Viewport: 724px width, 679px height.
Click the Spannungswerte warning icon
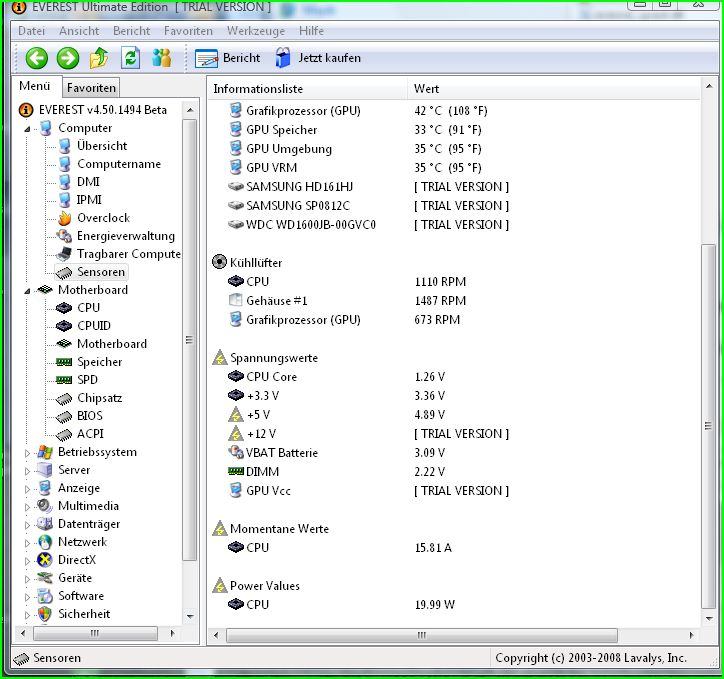coord(220,358)
